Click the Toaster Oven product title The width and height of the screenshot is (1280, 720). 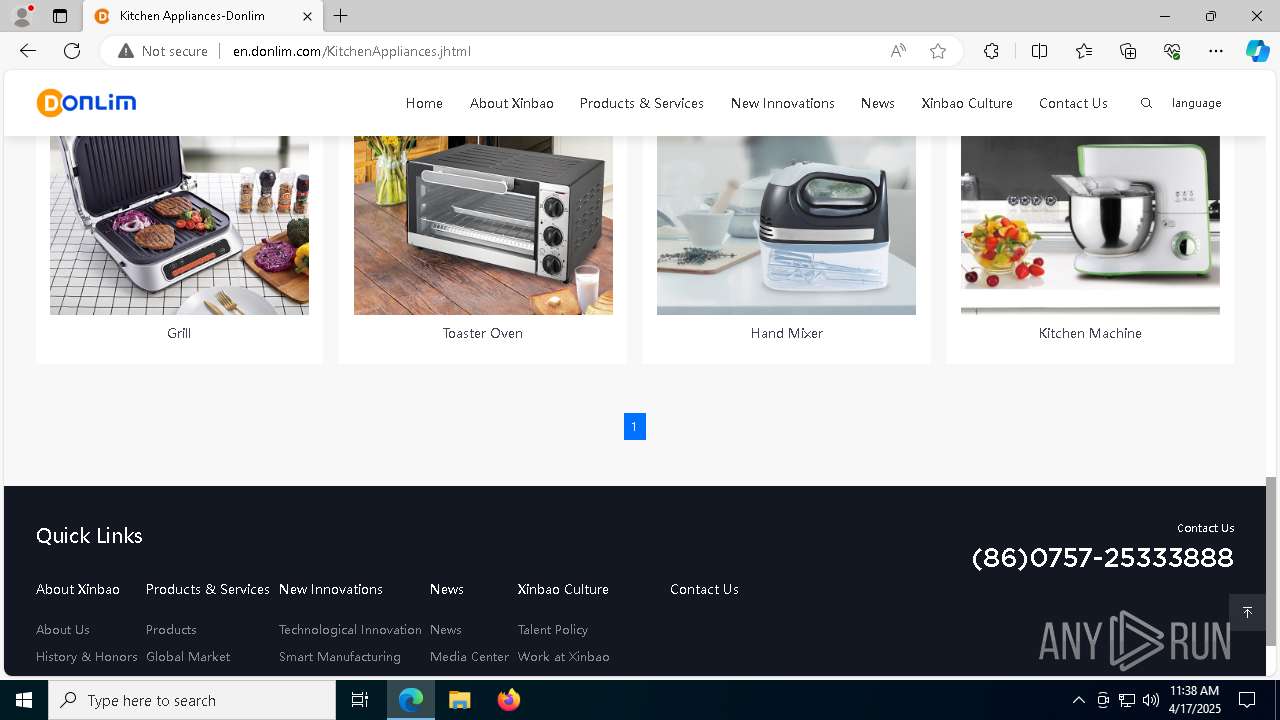(483, 333)
